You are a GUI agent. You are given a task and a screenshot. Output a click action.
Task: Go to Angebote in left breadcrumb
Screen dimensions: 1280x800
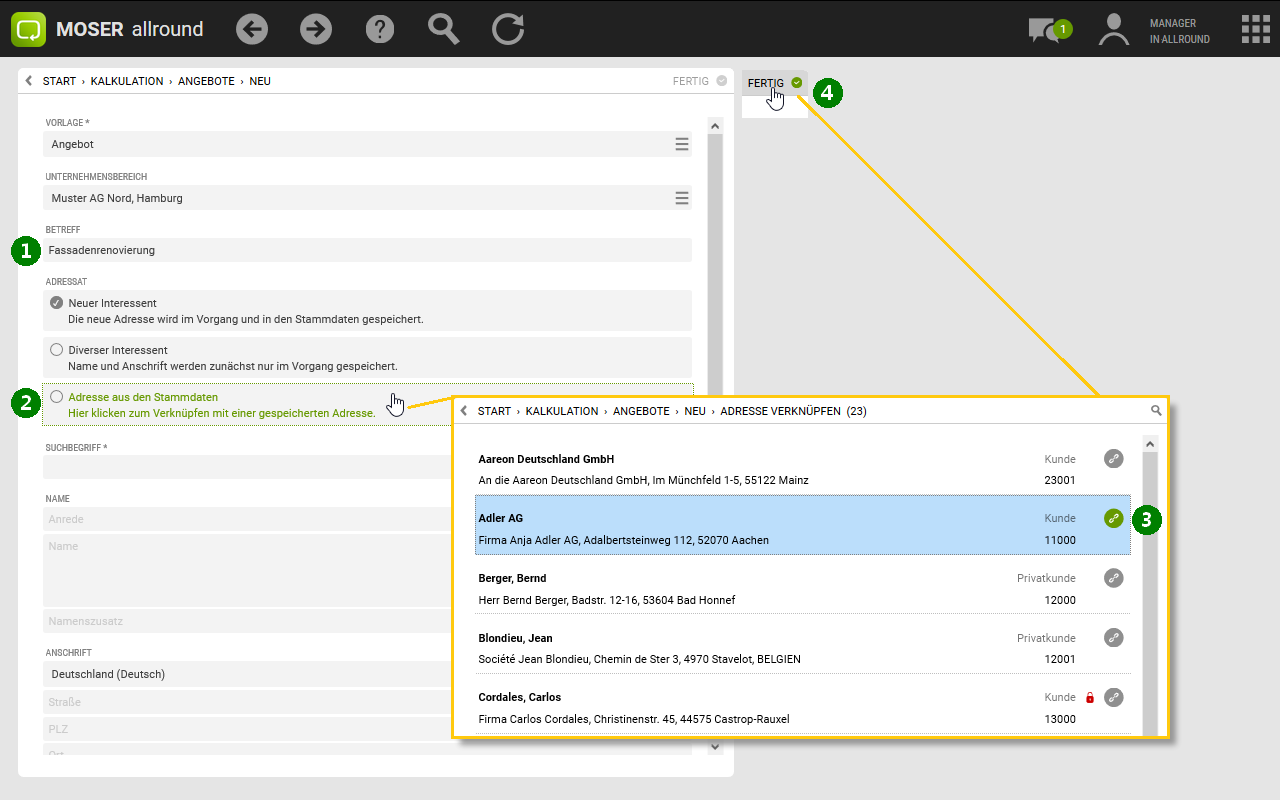[x=206, y=81]
